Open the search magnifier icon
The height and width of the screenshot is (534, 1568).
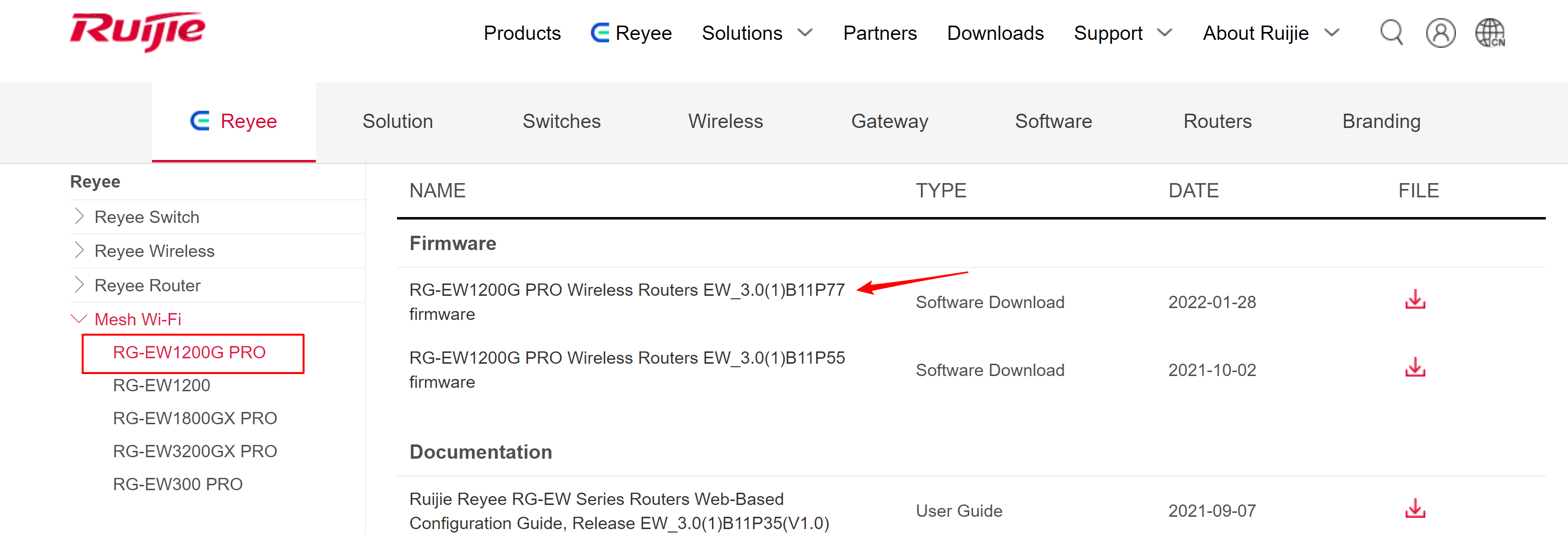pos(1391,33)
